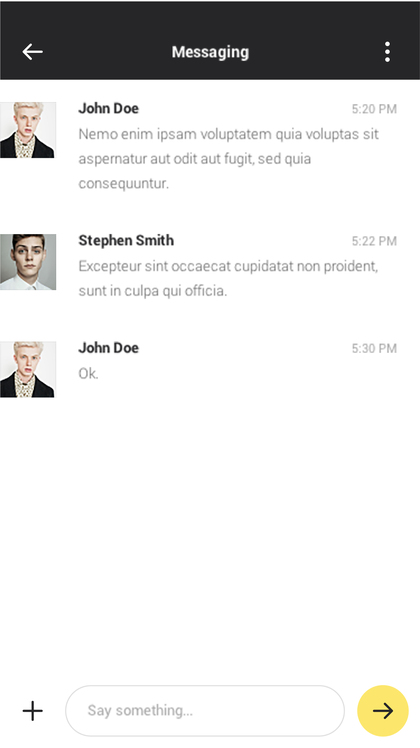Select the 'Excepteur sint occaecat' message
The width and height of the screenshot is (420, 748).
click(x=228, y=278)
